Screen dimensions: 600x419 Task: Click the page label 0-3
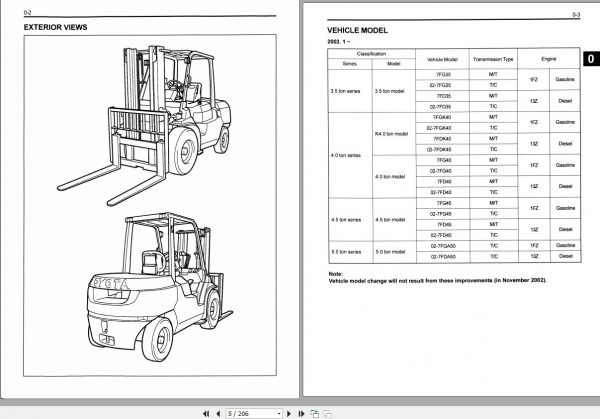point(576,15)
